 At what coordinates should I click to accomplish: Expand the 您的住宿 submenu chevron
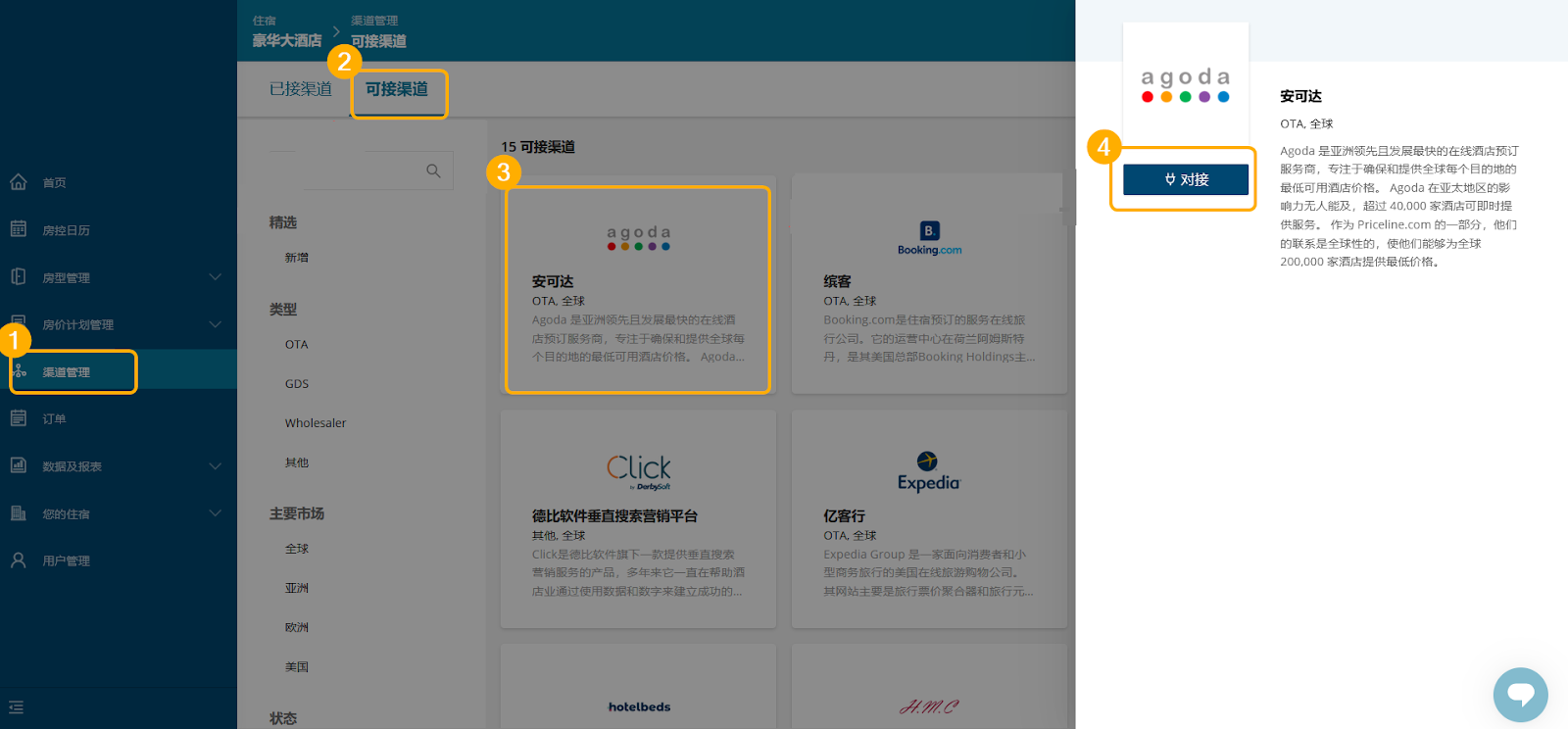point(216,513)
